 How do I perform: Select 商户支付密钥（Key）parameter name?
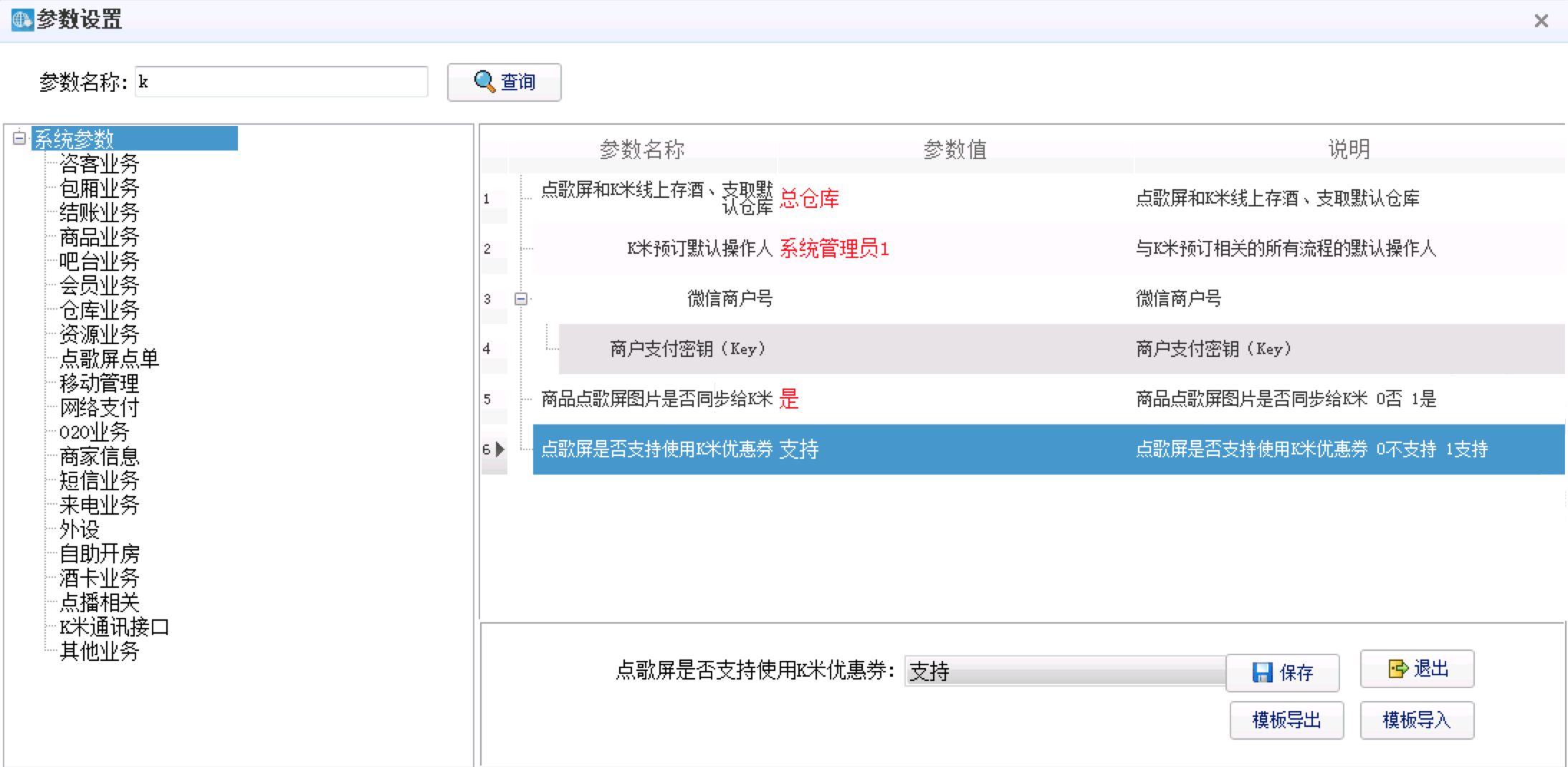(x=687, y=349)
